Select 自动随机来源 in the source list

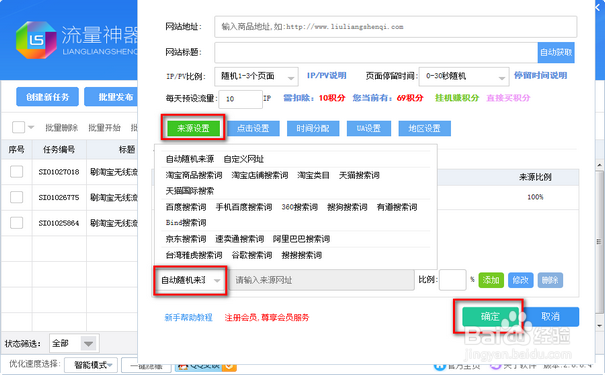[x=190, y=159]
